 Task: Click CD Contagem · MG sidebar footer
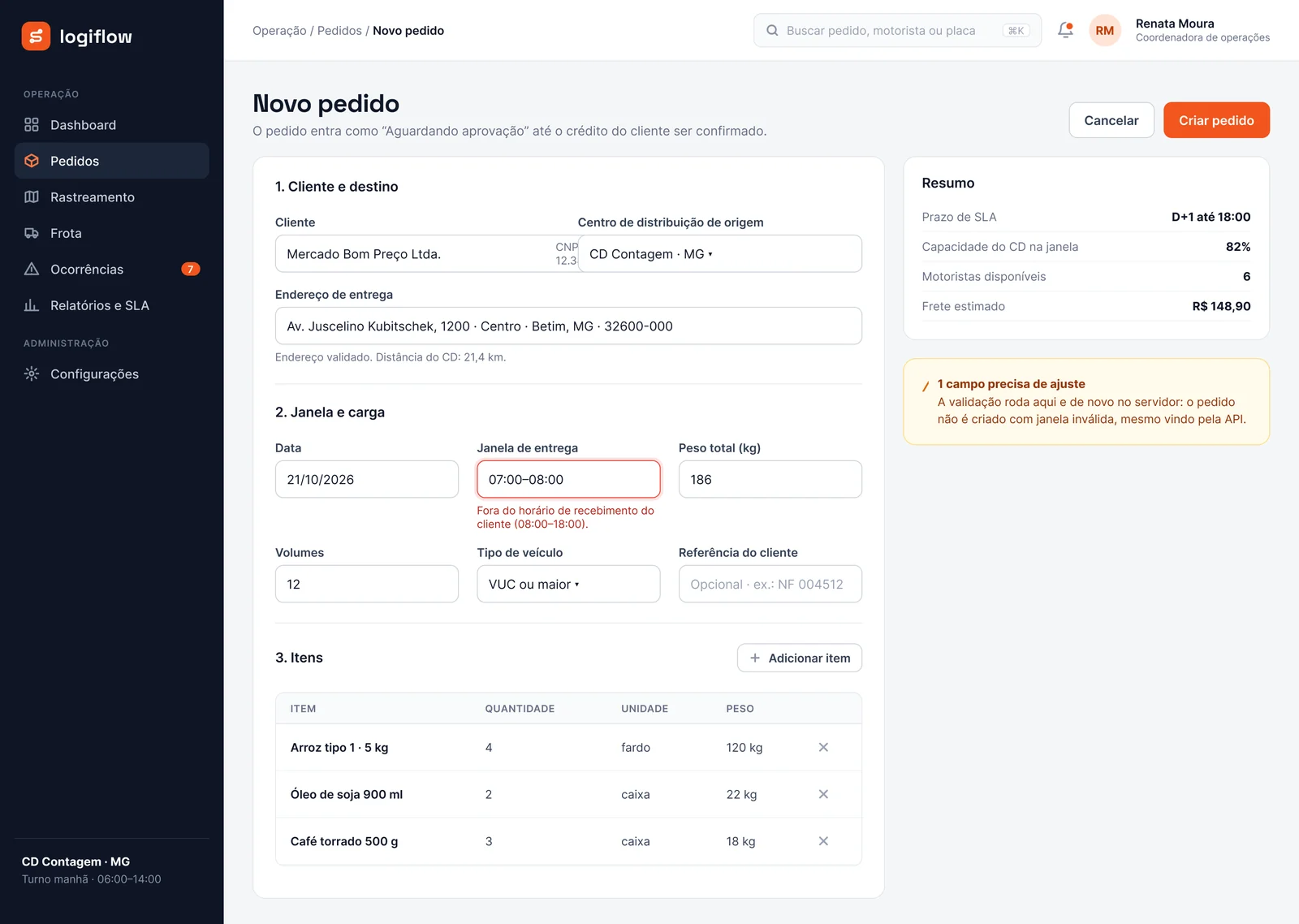pyautogui.click(x=76, y=861)
